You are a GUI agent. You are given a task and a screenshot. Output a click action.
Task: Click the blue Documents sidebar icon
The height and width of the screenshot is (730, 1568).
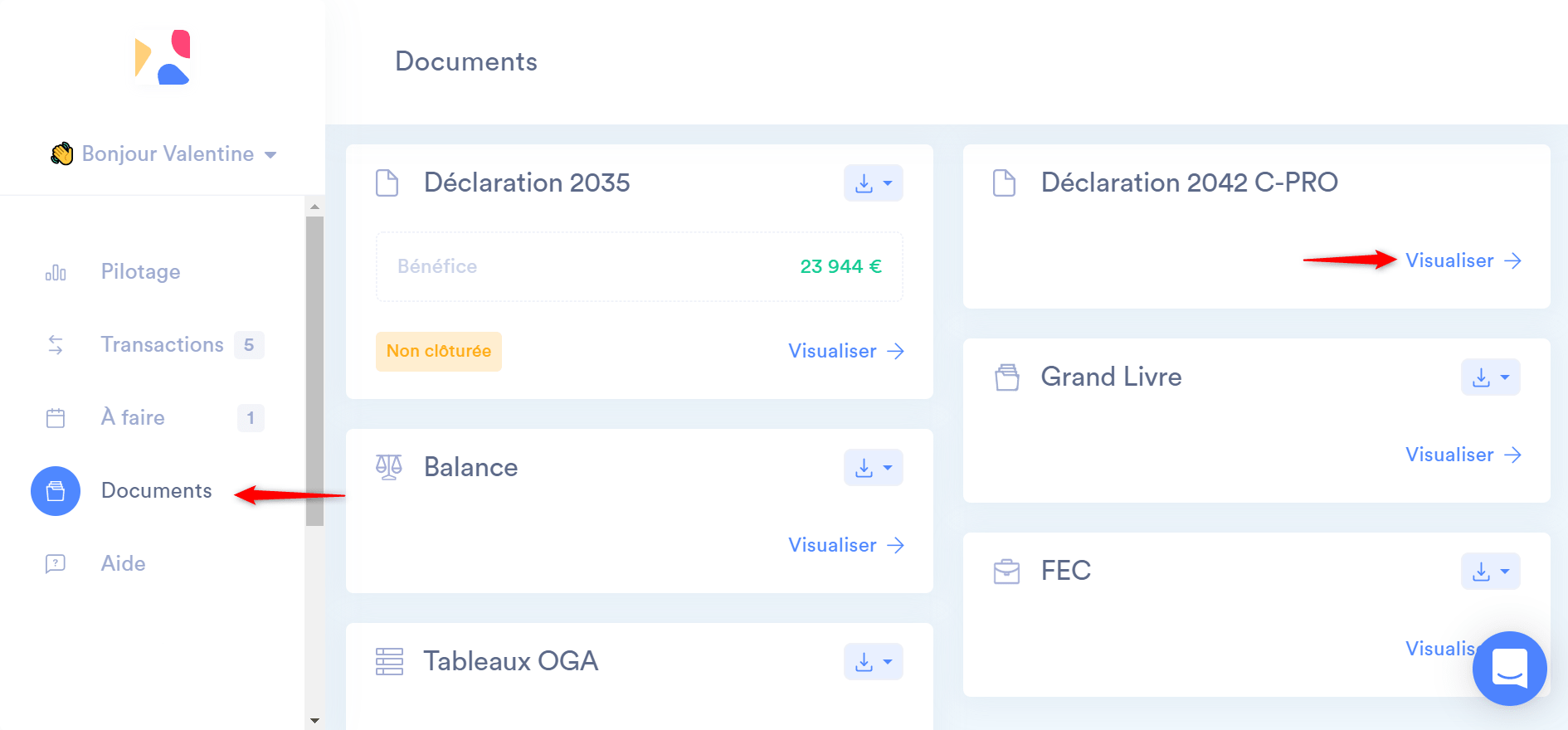(56, 491)
